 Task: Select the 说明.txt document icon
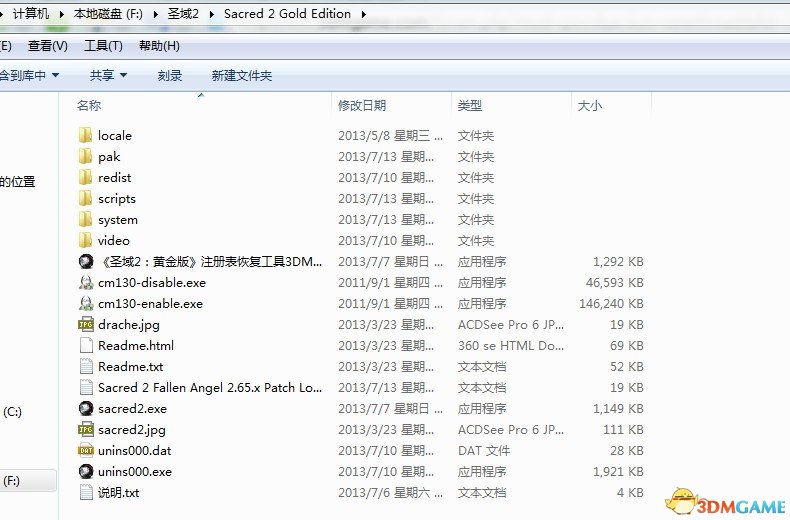(x=86, y=492)
